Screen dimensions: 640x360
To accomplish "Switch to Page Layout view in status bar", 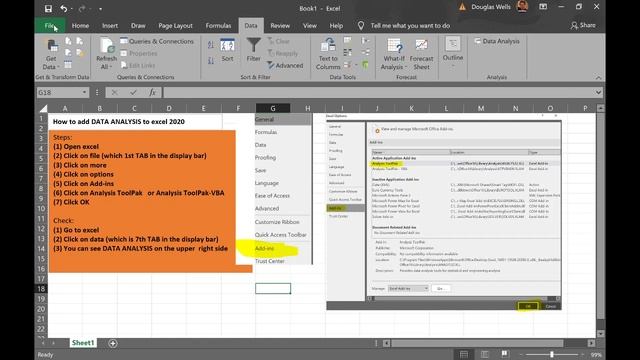I will [x=484, y=354].
